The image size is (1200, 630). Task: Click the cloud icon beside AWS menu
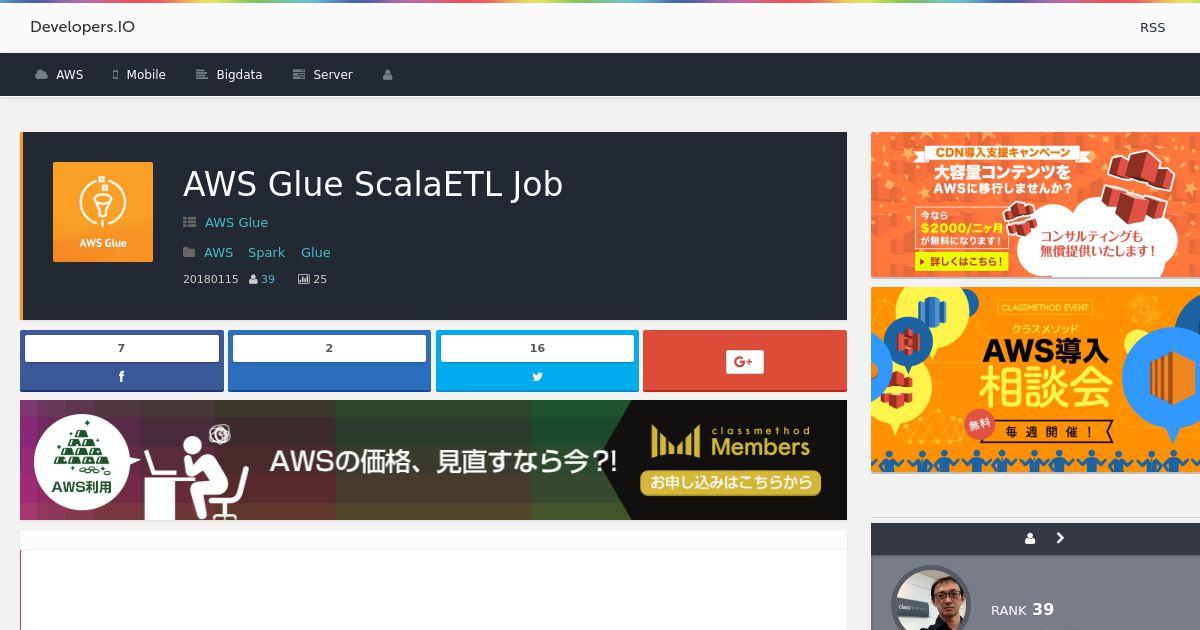(41, 75)
